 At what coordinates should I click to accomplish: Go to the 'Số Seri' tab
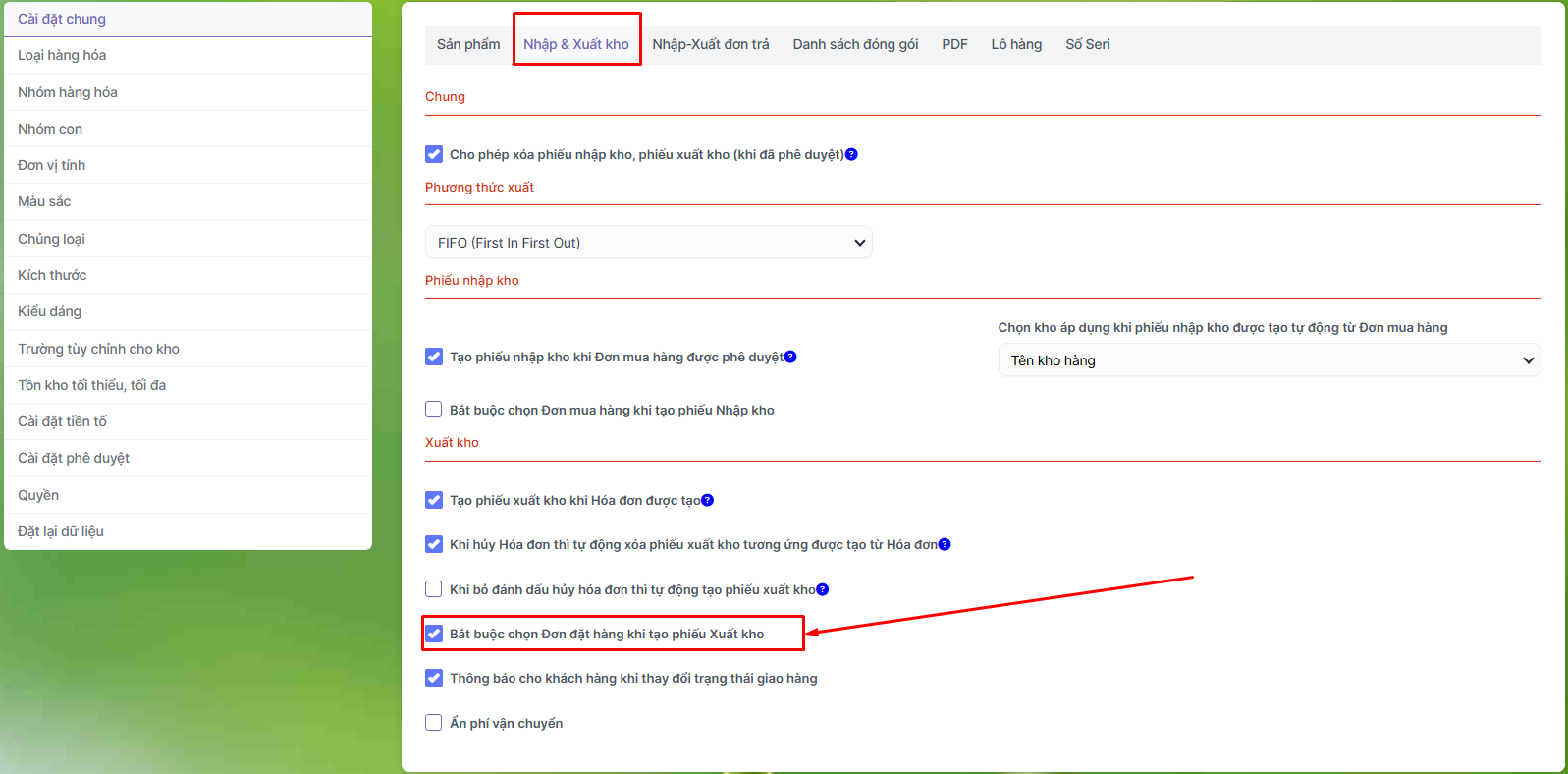pyautogui.click(x=1087, y=44)
